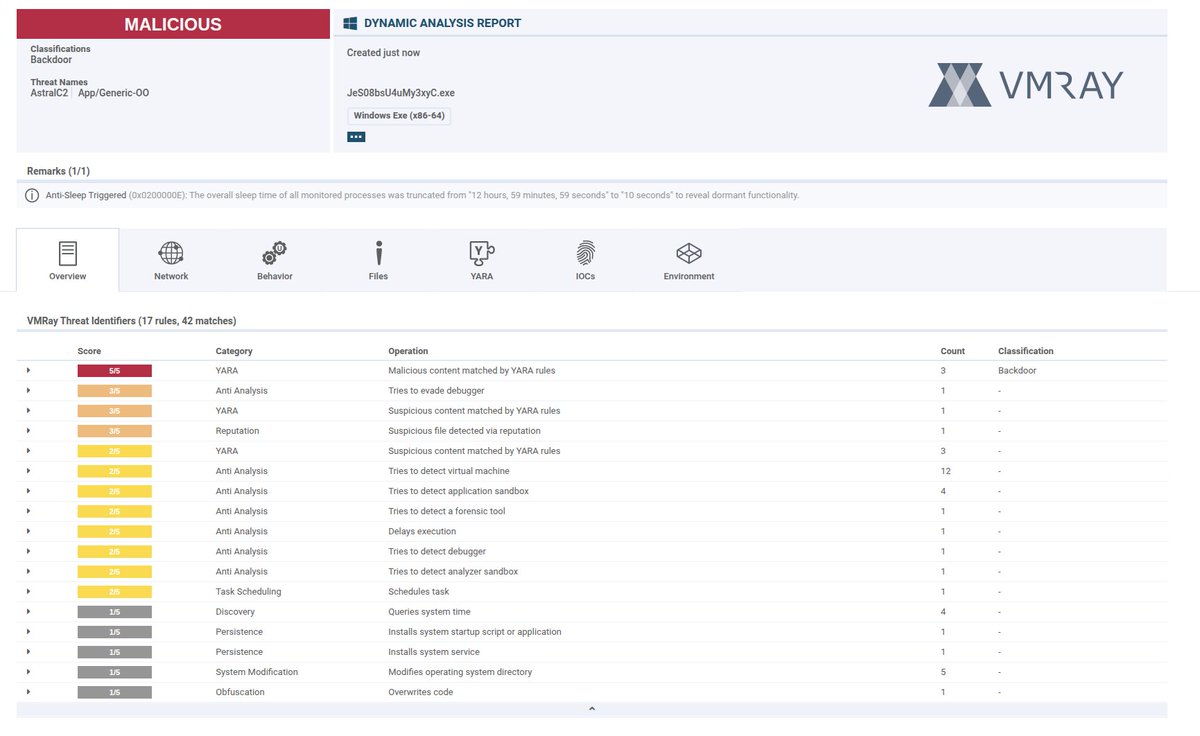
Task: Open the Behavior tab
Action: click(274, 260)
